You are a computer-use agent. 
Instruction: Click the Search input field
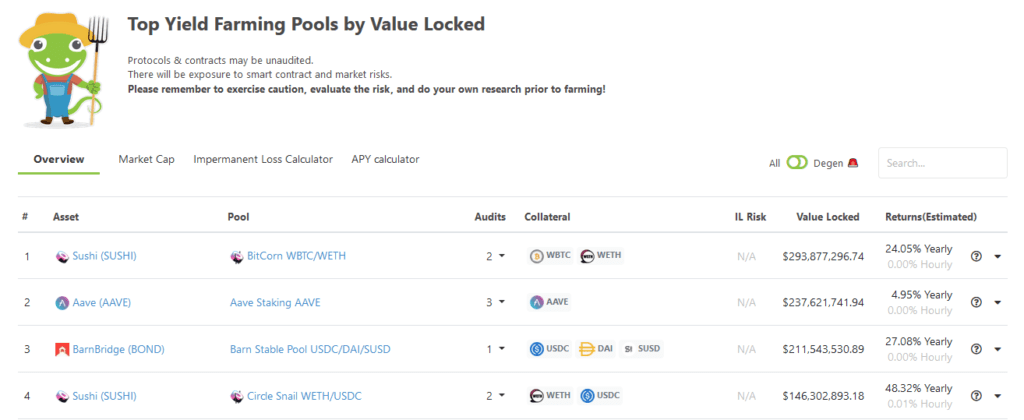941,163
